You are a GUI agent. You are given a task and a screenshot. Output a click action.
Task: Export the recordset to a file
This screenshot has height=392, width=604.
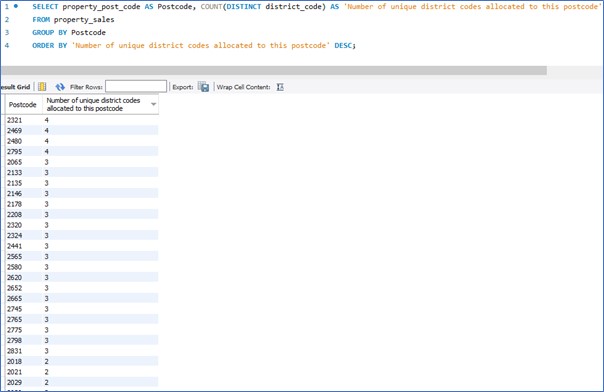coord(203,87)
